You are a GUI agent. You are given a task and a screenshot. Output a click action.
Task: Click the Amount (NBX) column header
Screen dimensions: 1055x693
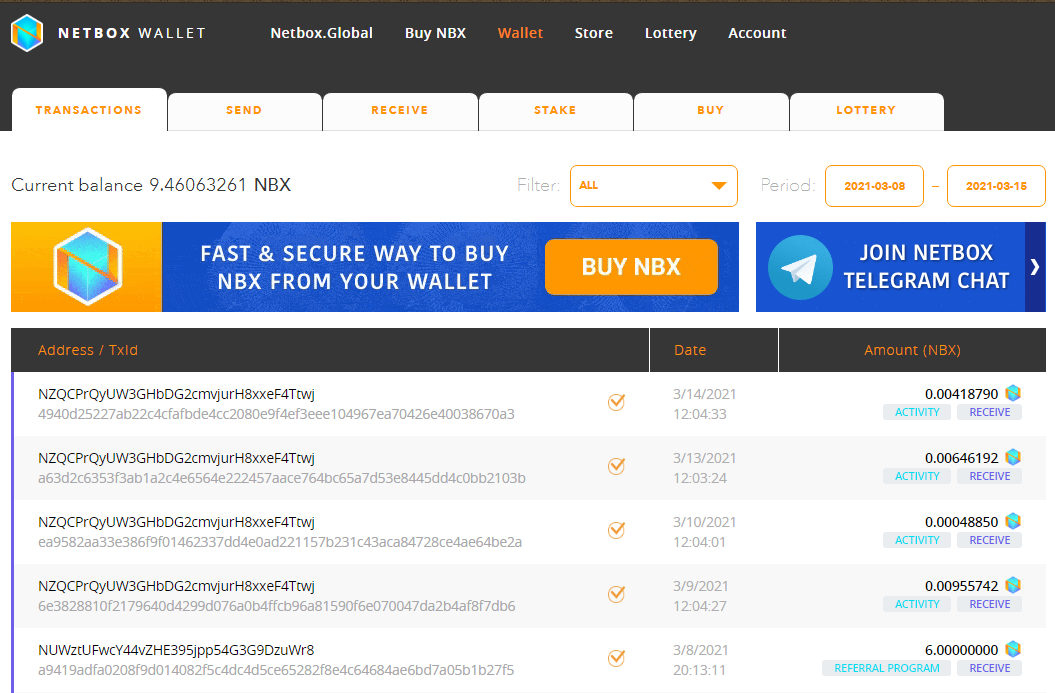pos(912,350)
